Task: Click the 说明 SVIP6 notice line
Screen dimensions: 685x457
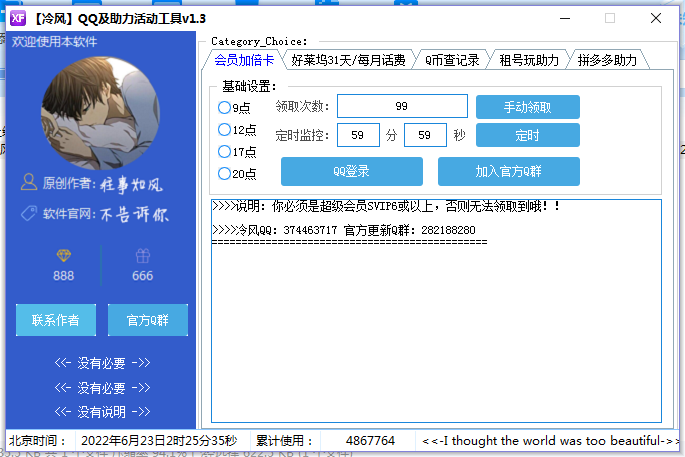Action: coord(386,206)
